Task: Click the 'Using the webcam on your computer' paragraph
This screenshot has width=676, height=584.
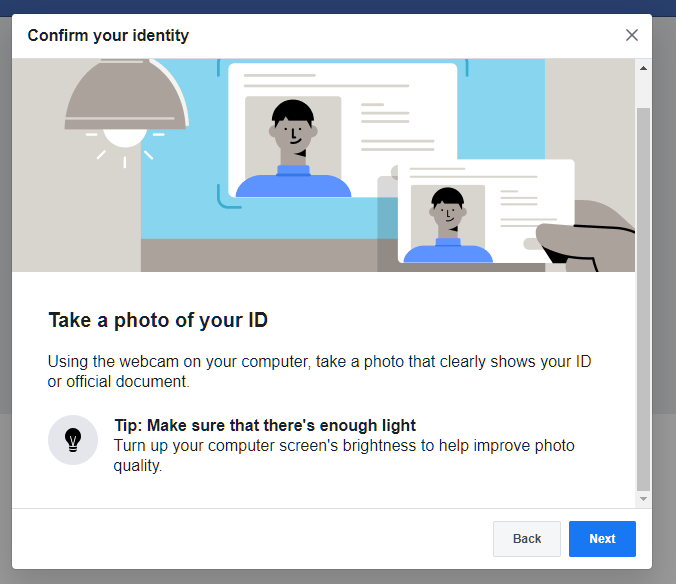Action: (319, 372)
